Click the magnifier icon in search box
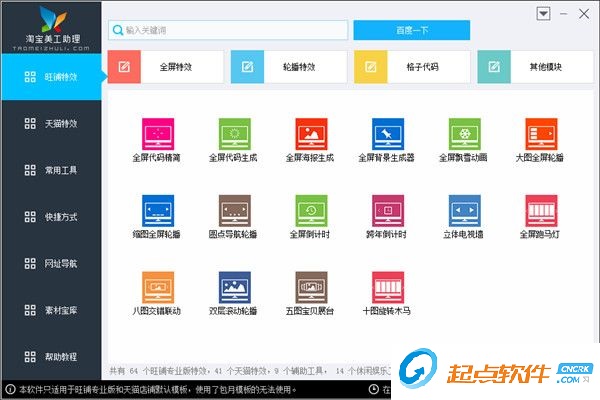The image size is (600, 400). [118, 30]
